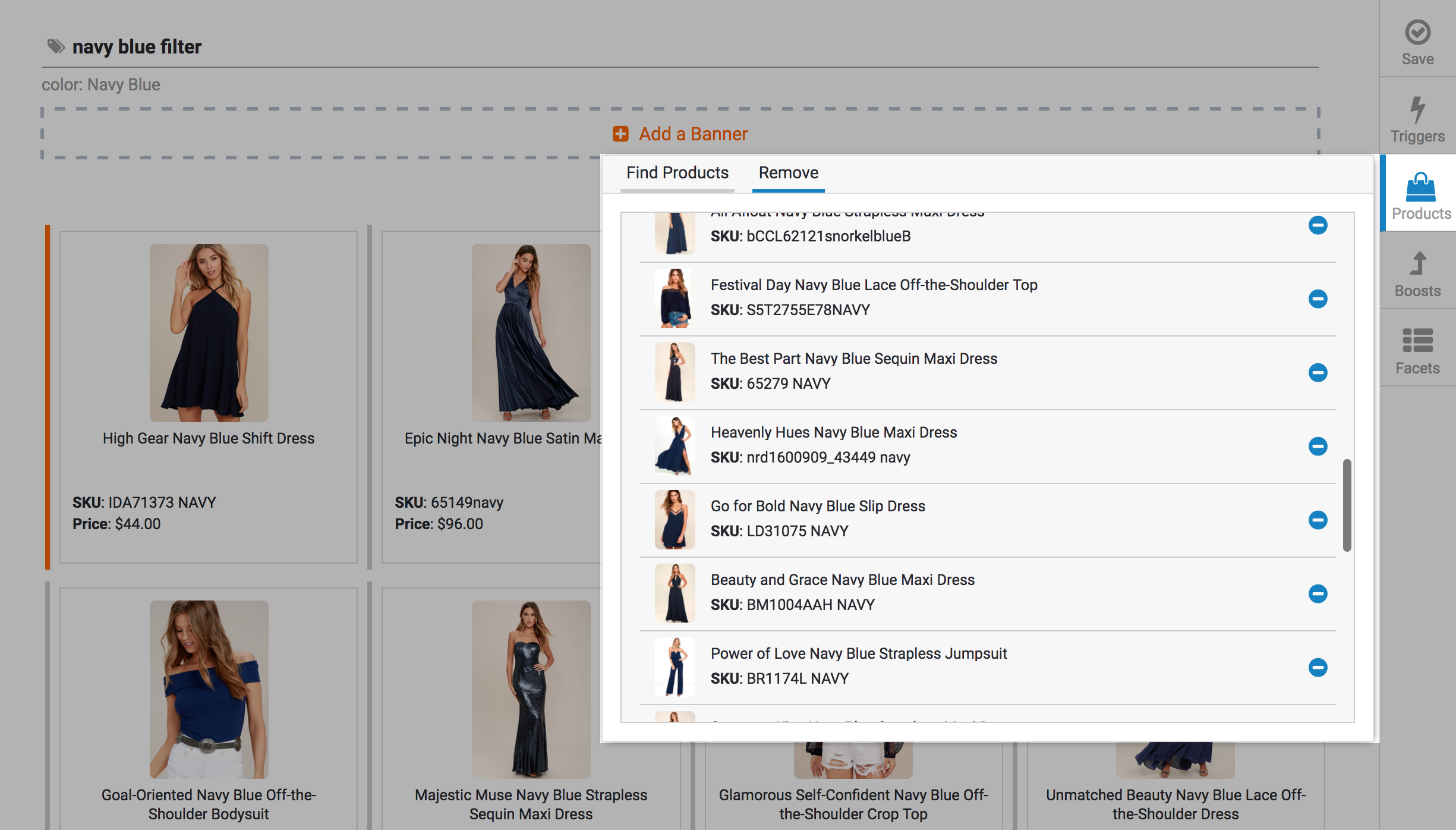Click the Price $44.00 text
This screenshot has height=830, width=1456.
pyautogui.click(x=116, y=524)
